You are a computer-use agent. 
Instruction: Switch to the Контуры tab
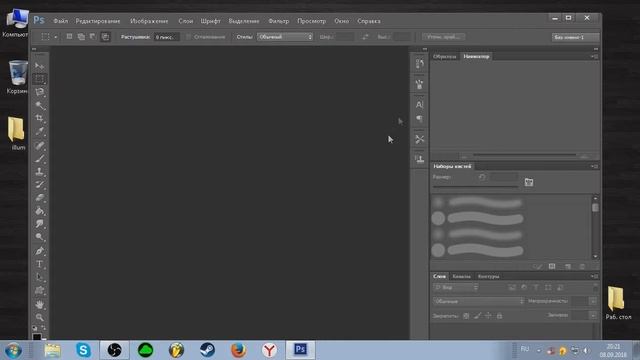tap(489, 276)
